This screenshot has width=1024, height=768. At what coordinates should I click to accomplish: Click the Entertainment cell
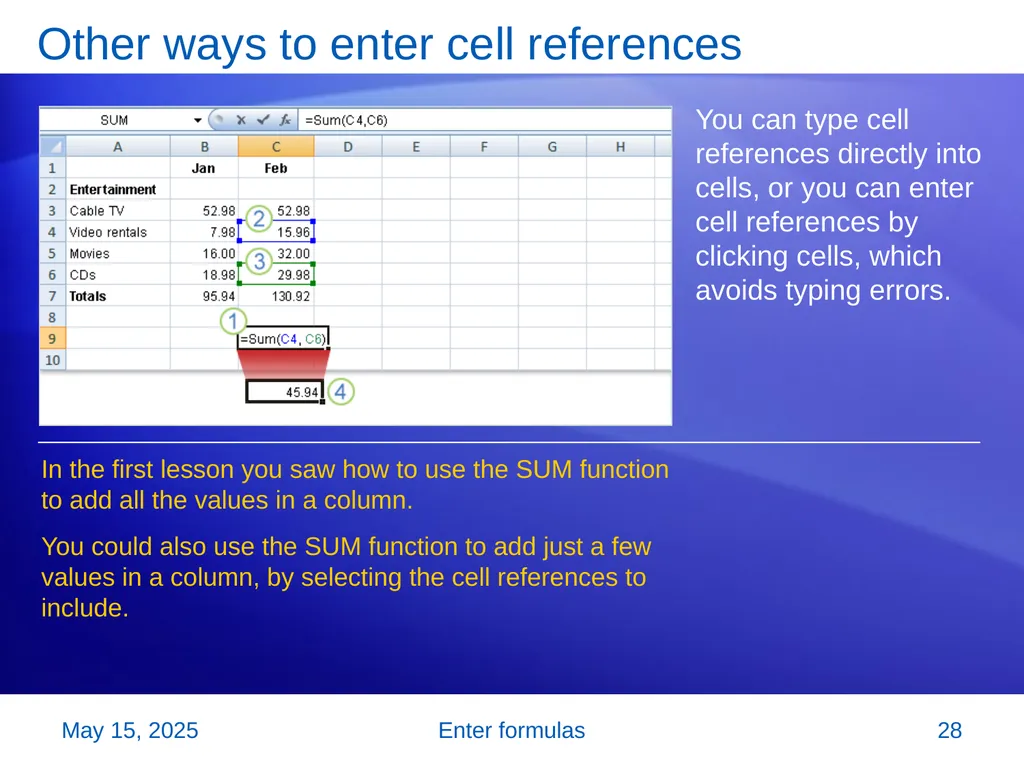tap(118, 189)
